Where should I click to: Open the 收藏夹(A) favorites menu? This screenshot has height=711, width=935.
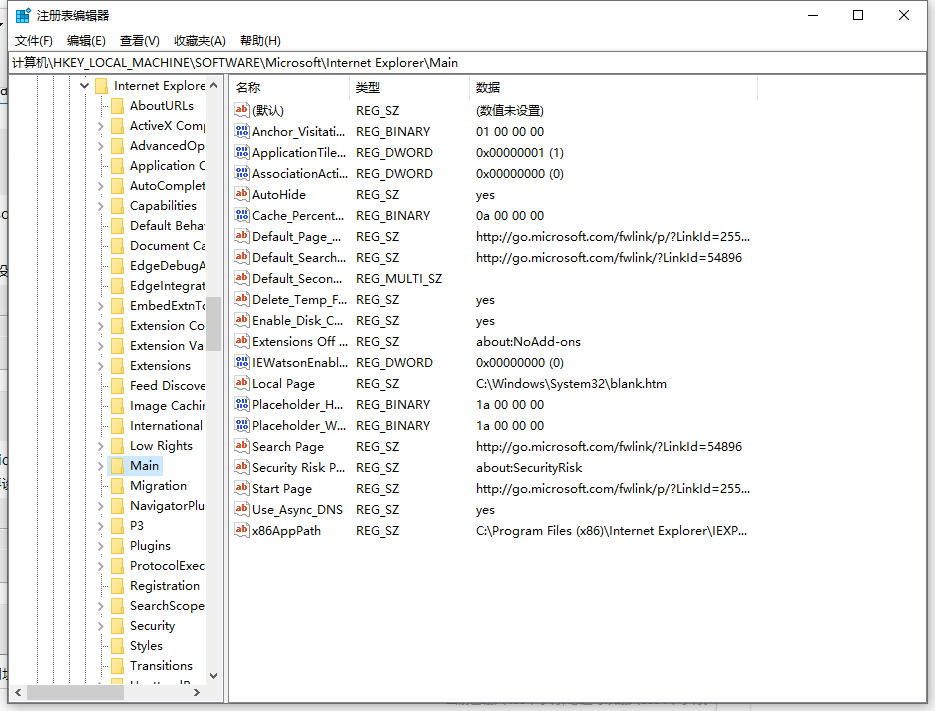click(199, 41)
